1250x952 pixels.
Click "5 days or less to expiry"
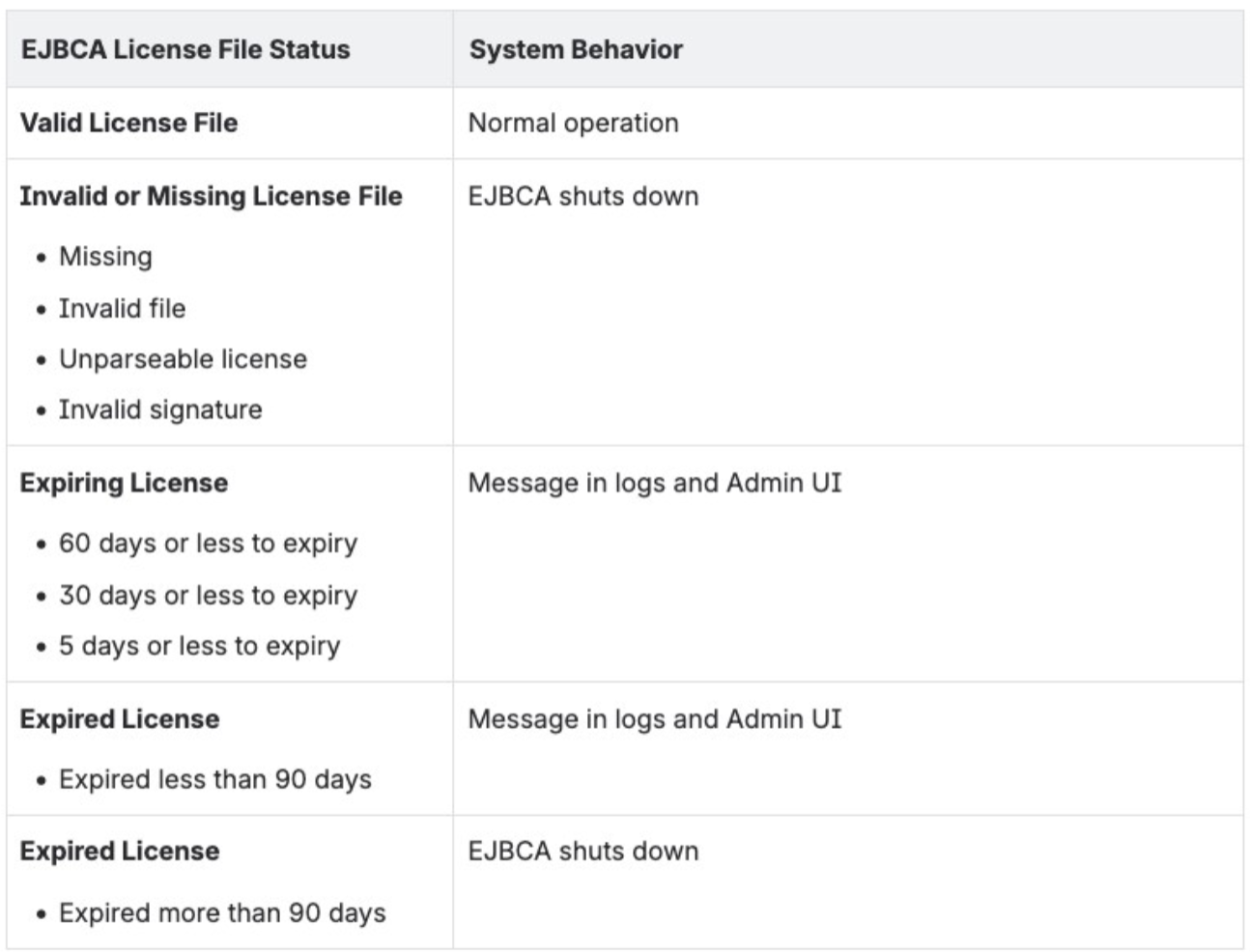[199, 646]
